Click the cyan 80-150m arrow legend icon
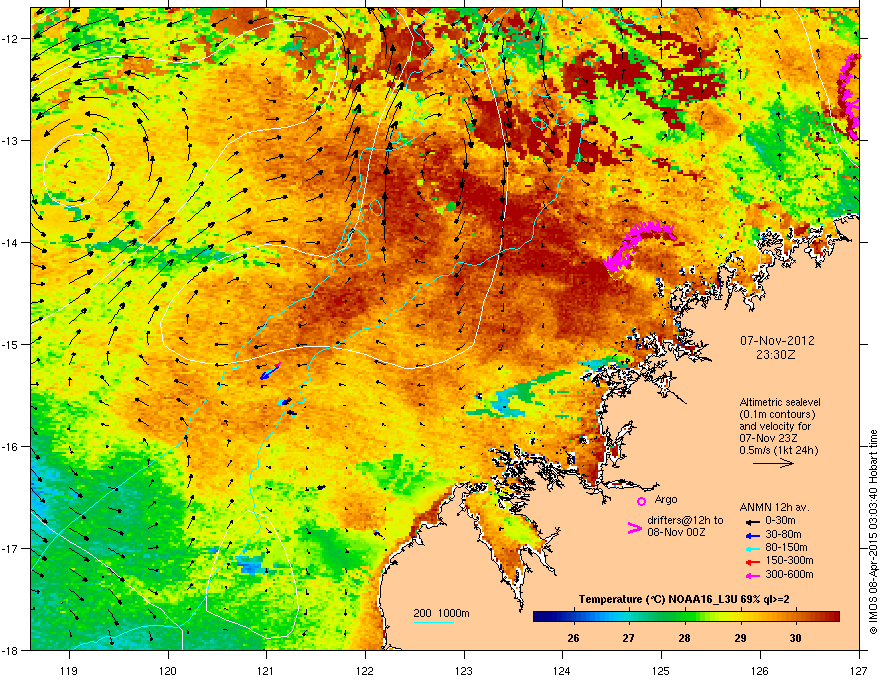This screenshot has width=880, height=680. 752,548
